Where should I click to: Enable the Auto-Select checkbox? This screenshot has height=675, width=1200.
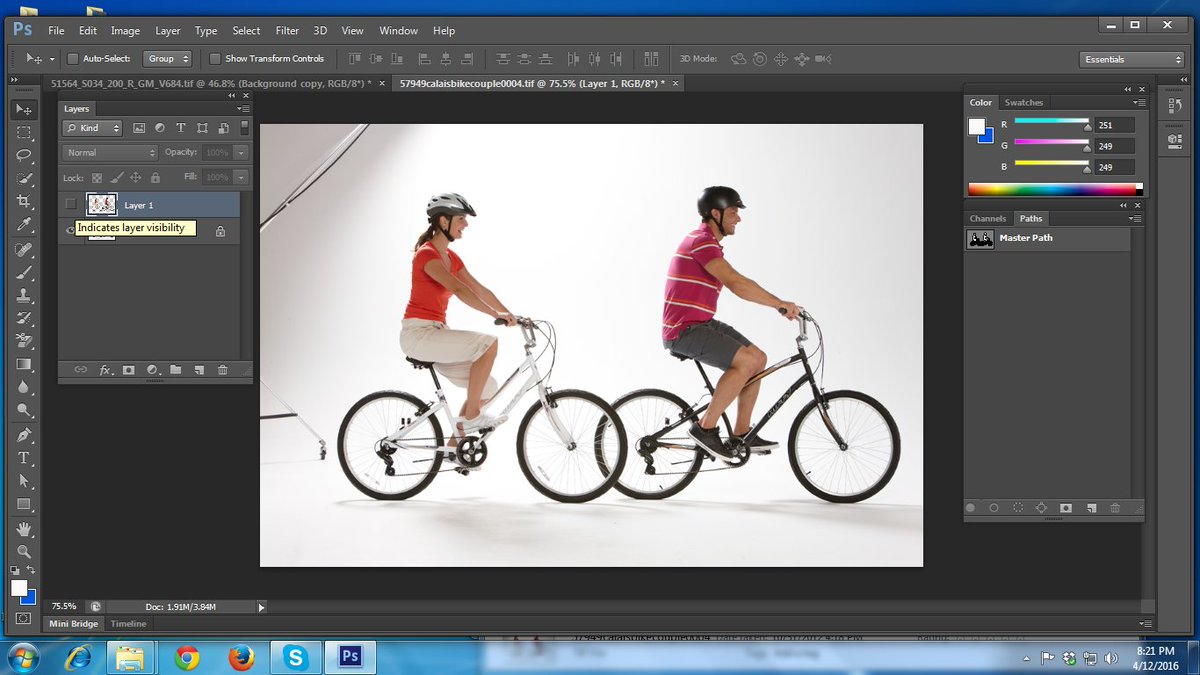(x=72, y=59)
